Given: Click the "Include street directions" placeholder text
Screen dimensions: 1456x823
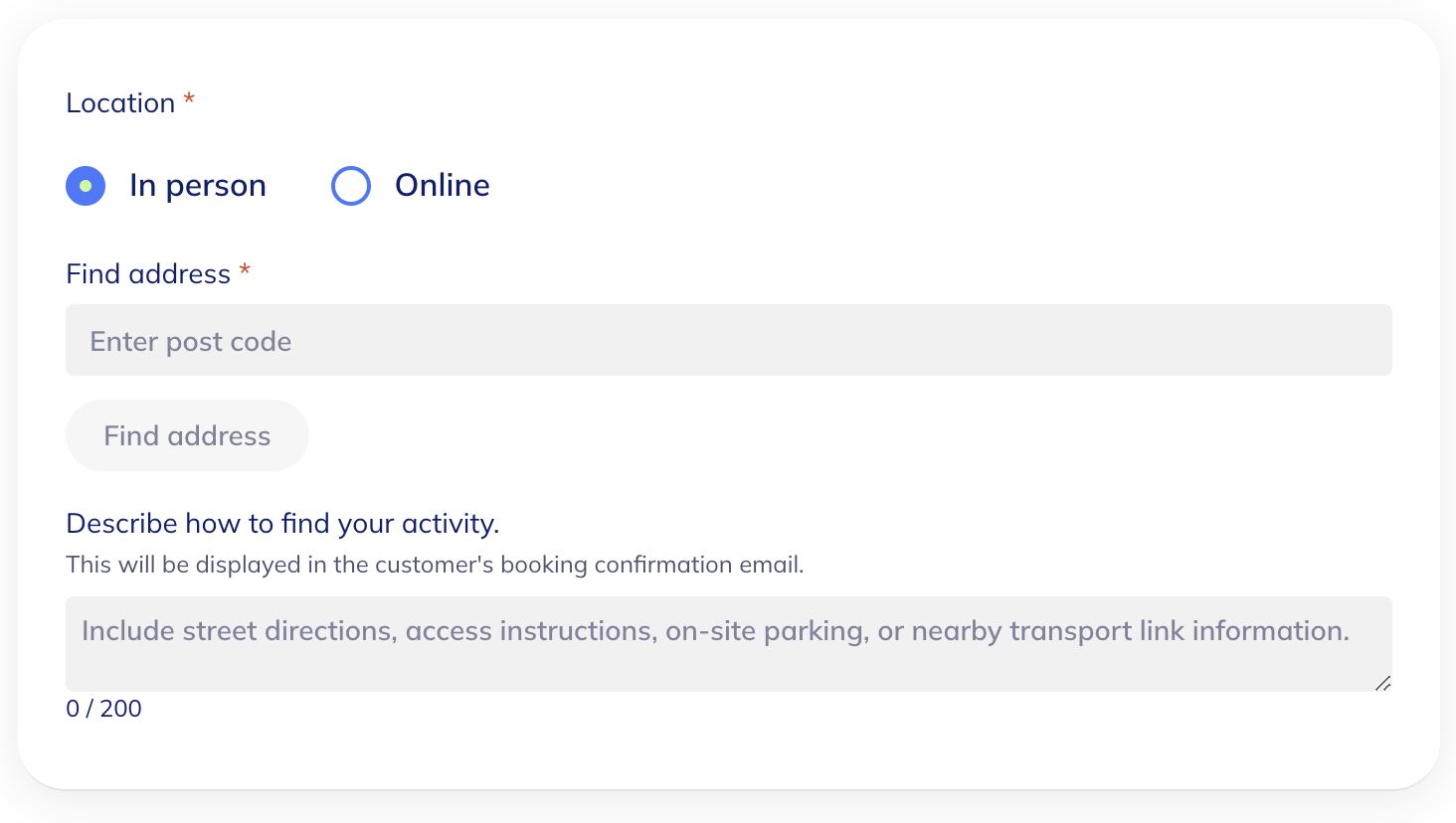Looking at the screenshot, I should coord(715,631).
